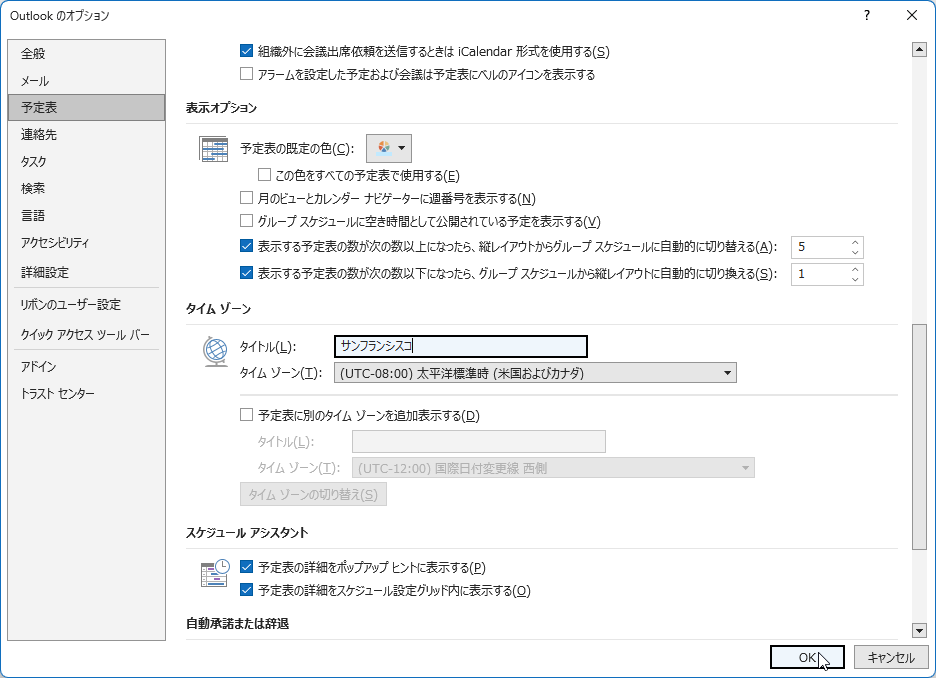Select the 全般 category
936x678 pixels.
[87, 54]
